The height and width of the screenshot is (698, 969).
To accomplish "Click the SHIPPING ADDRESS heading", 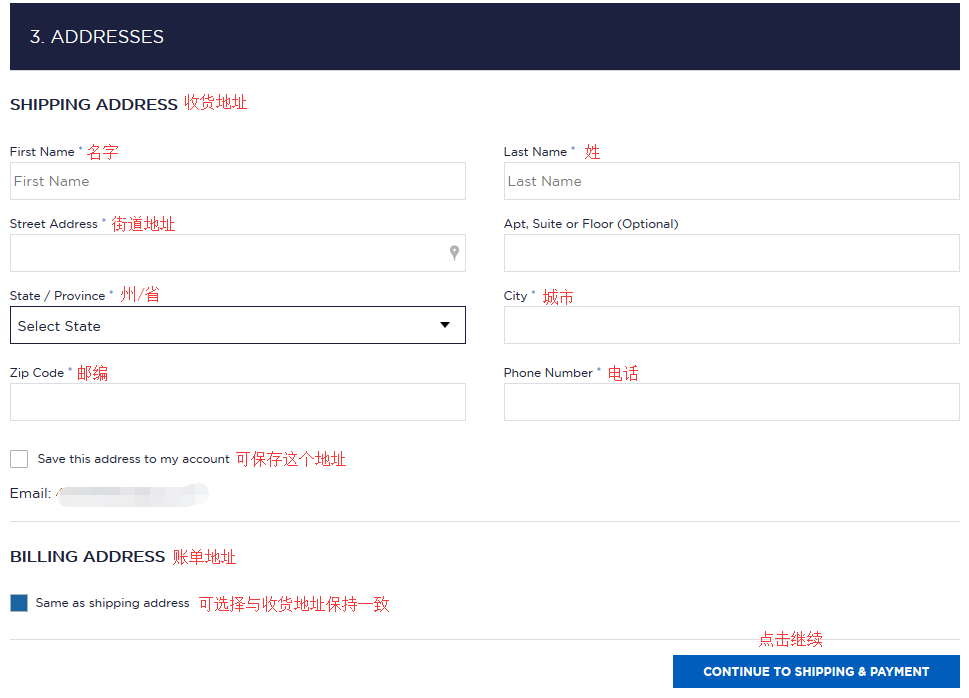I will click(x=94, y=104).
